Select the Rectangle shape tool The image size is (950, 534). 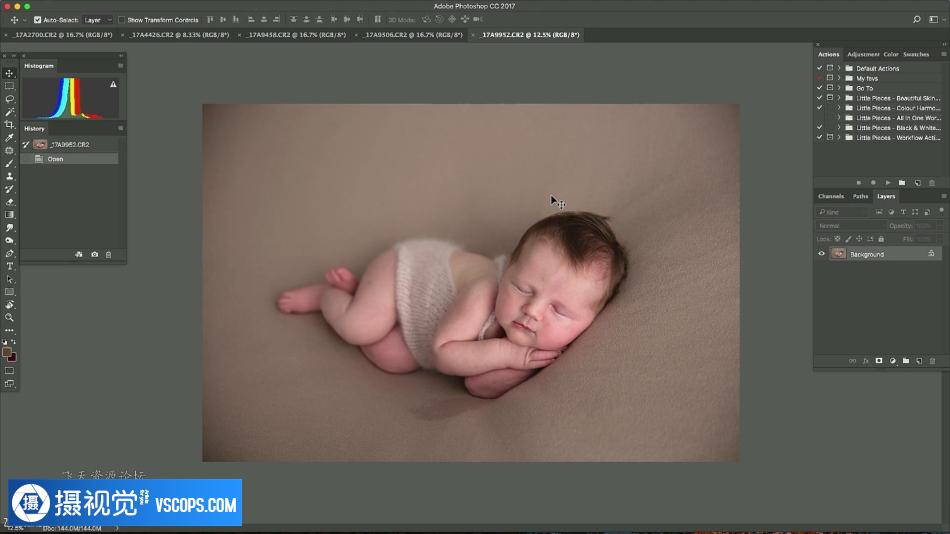click(9, 292)
